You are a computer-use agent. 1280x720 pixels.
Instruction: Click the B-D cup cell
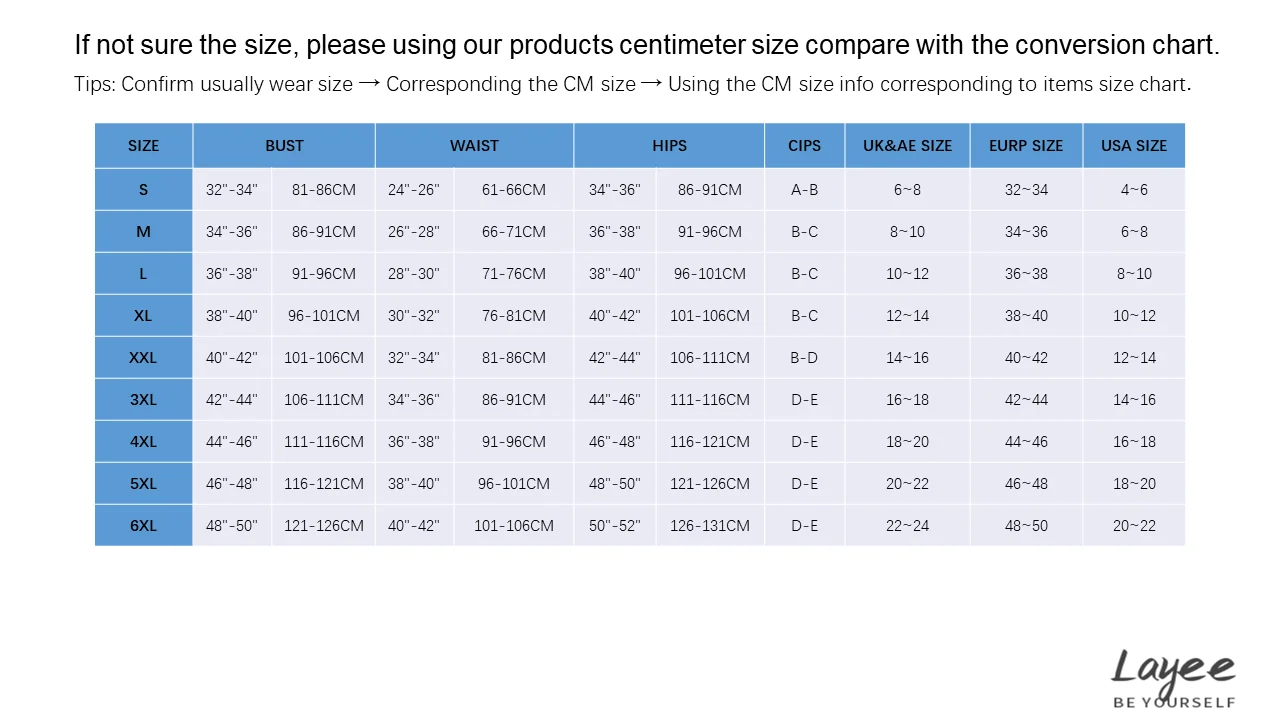(x=805, y=357)
